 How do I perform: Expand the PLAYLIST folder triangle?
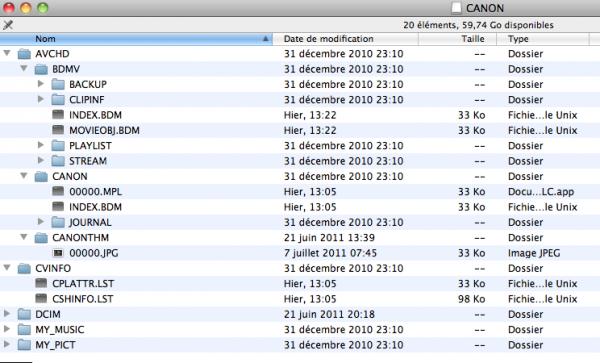coord(41,145)
